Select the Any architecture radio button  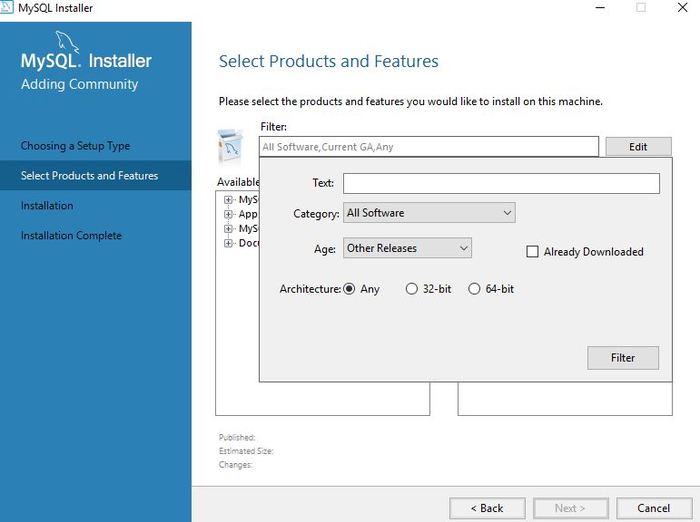pos(350,289)
